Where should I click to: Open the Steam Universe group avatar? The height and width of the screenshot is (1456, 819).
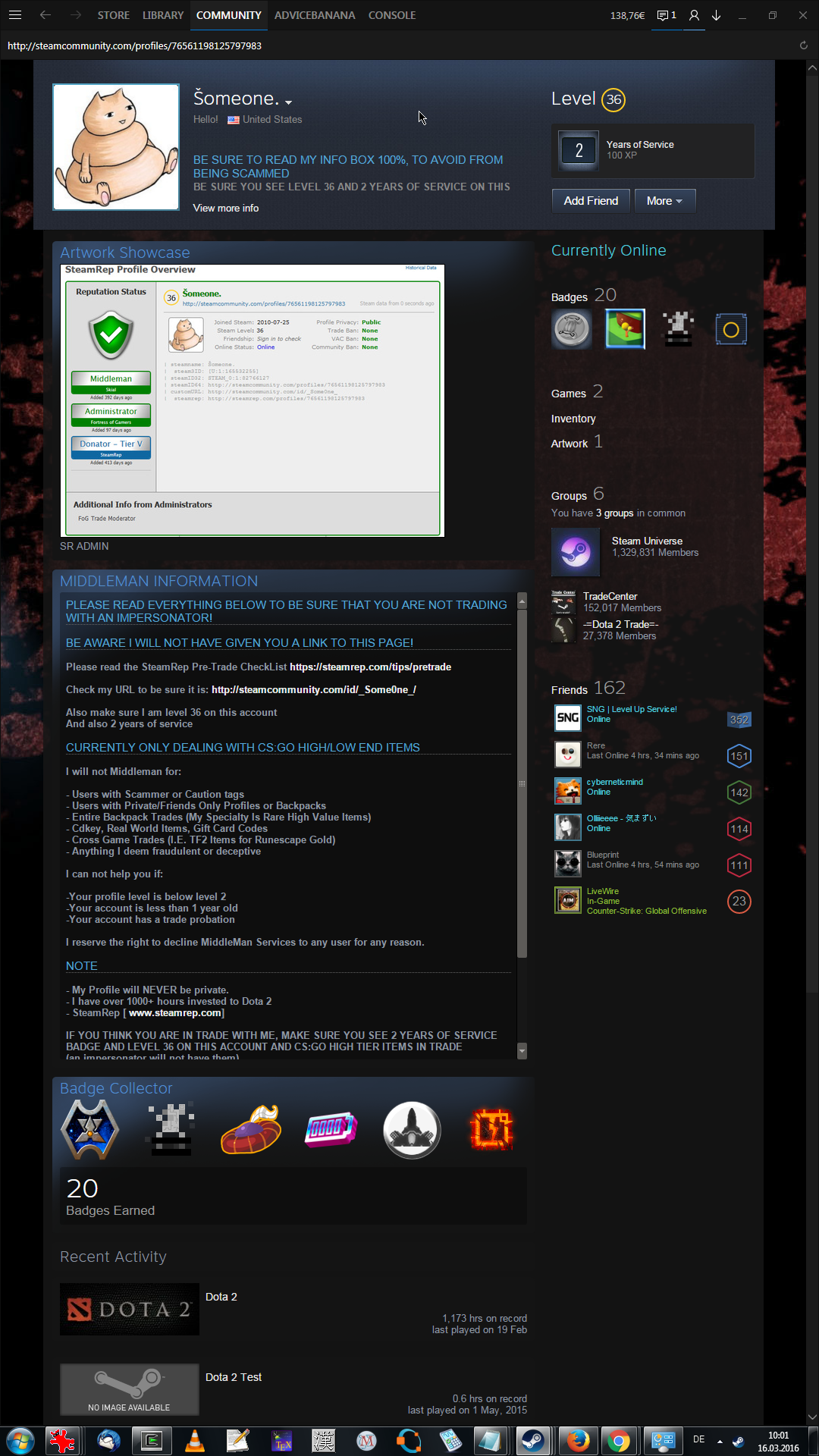pos(576,551)
